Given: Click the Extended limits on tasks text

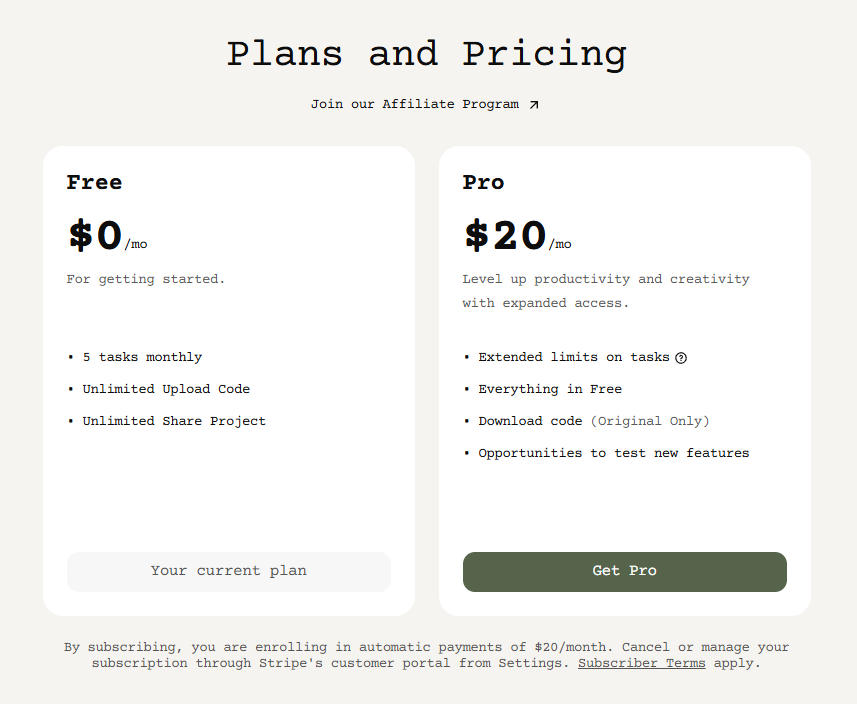Looking at the screenshot, I should coord(573,357).
